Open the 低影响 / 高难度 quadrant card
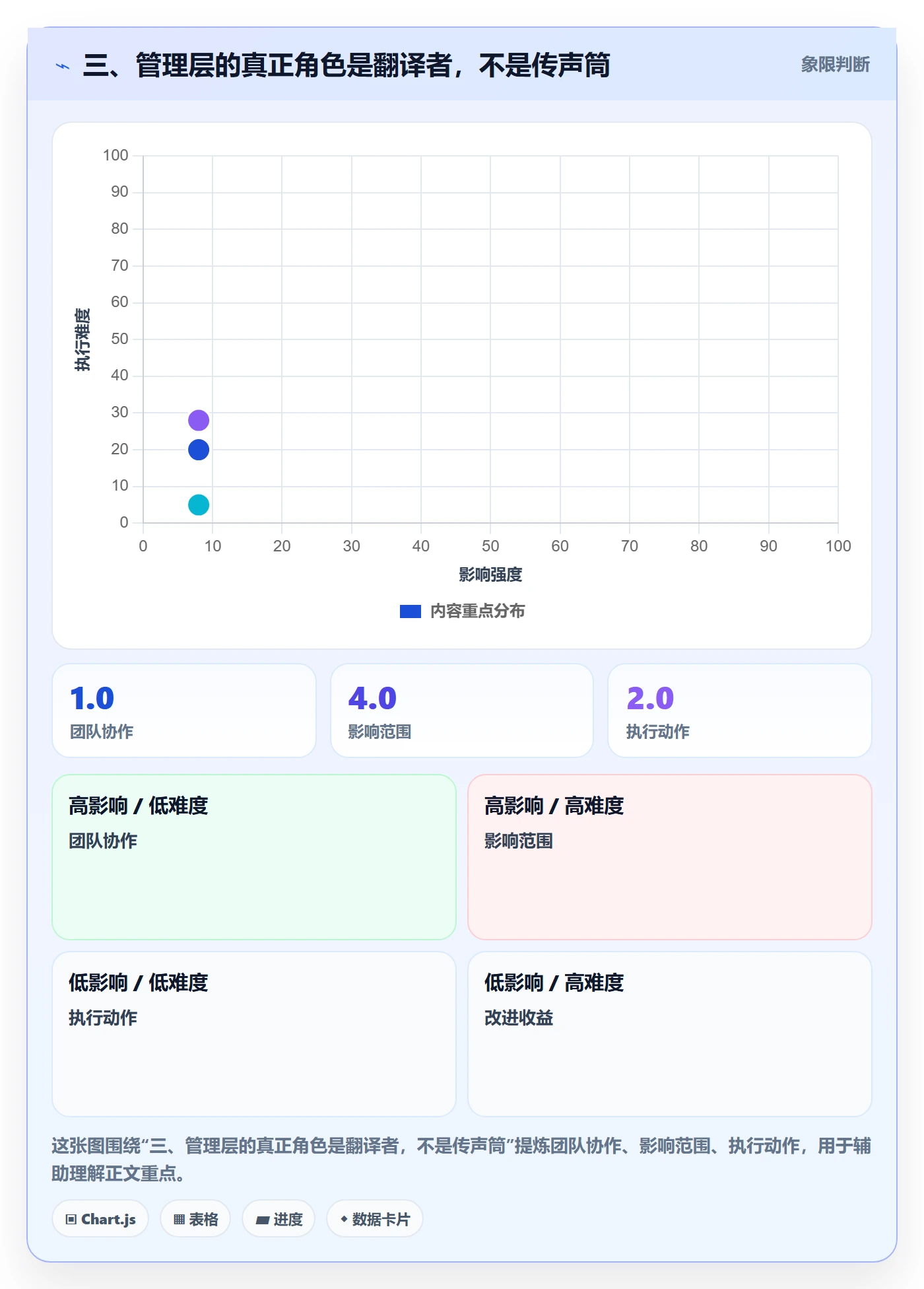This screenshot has width=924, height=1289. click(x=670, y=1034)
